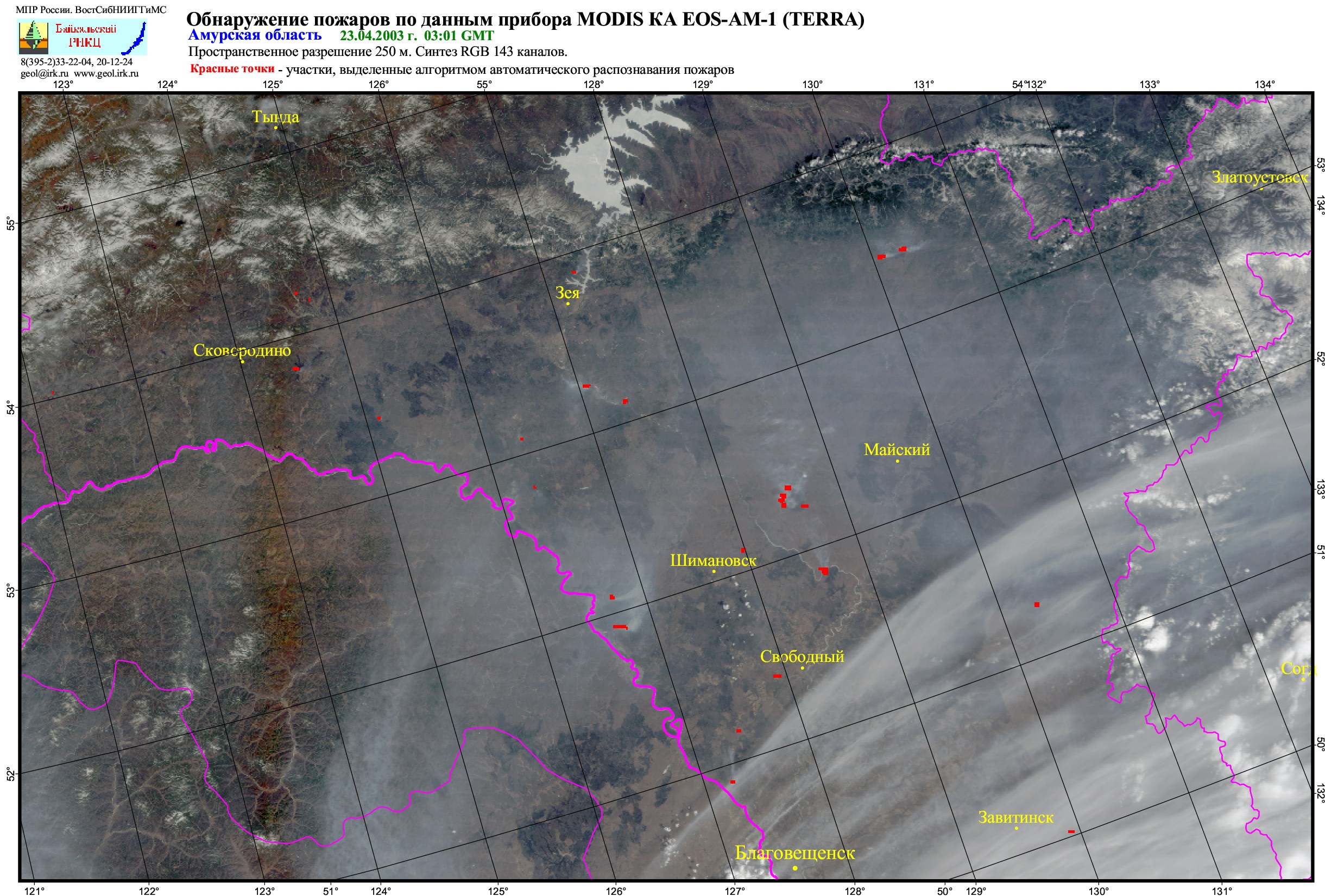1325x896 pixels.
Task: Click the 'Майский' city label
Action: coord(897,450)
